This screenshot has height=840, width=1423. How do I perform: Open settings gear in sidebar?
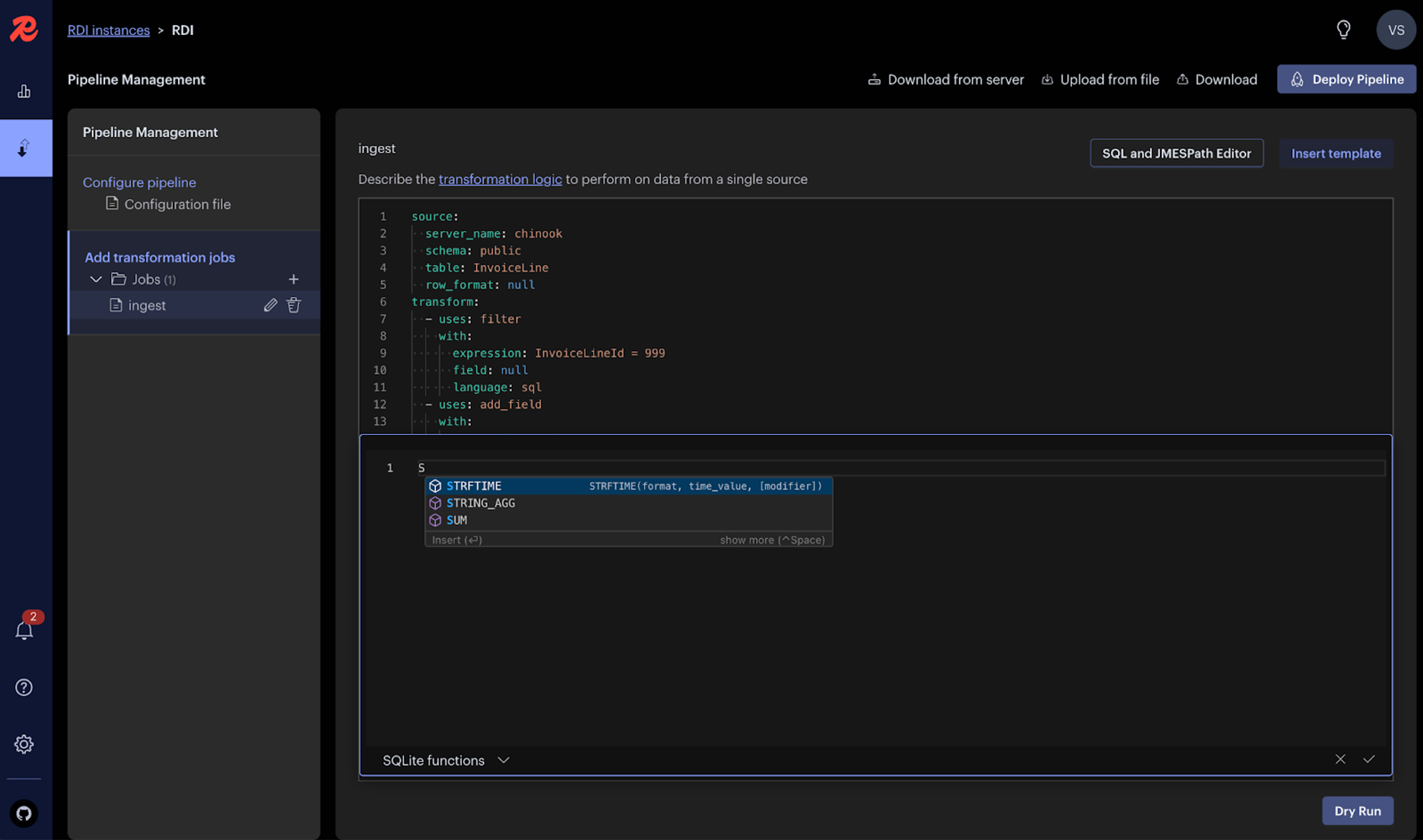tap(24, 744)
